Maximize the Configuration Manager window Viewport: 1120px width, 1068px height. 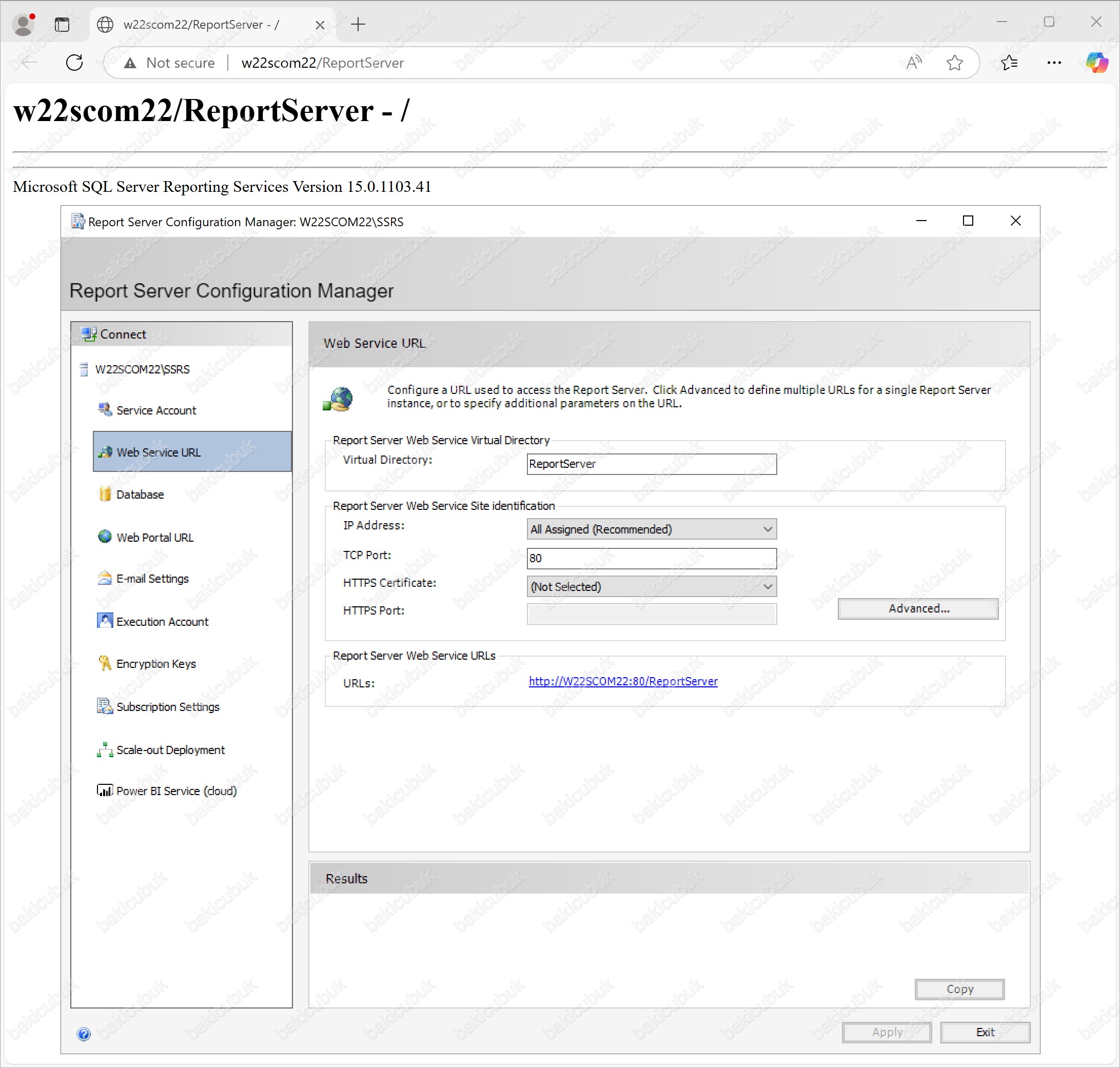click(968, 221)
